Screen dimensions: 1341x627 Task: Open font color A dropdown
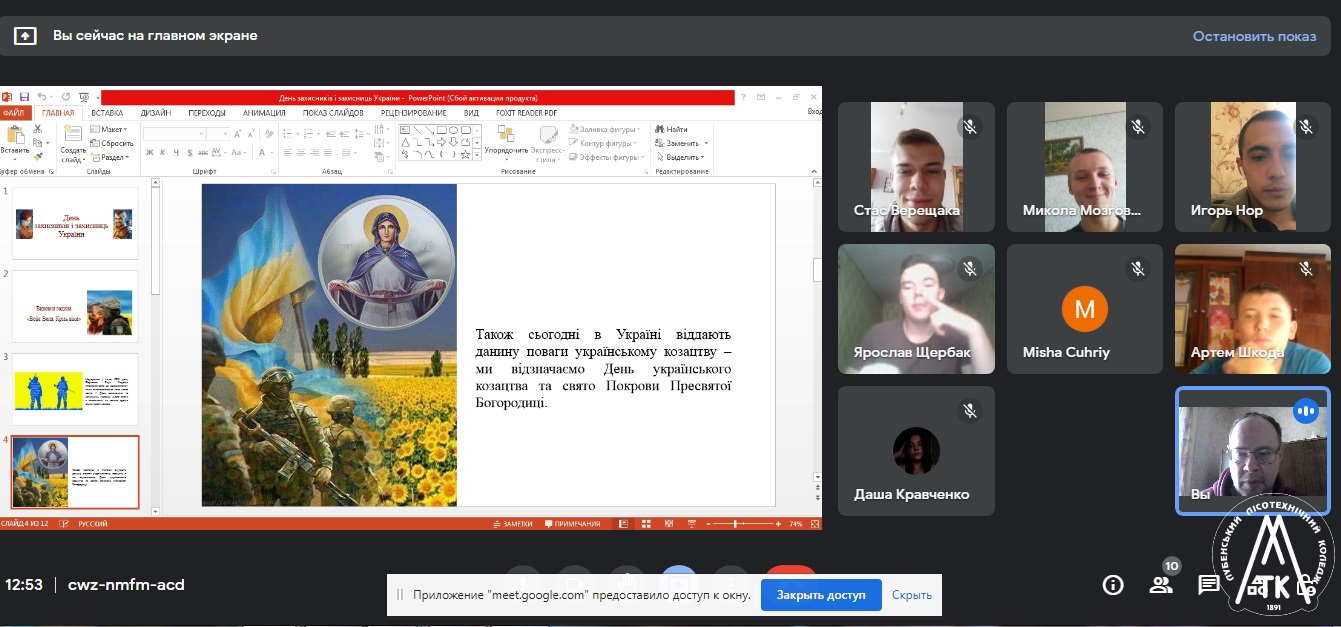(x=265, y=152)
